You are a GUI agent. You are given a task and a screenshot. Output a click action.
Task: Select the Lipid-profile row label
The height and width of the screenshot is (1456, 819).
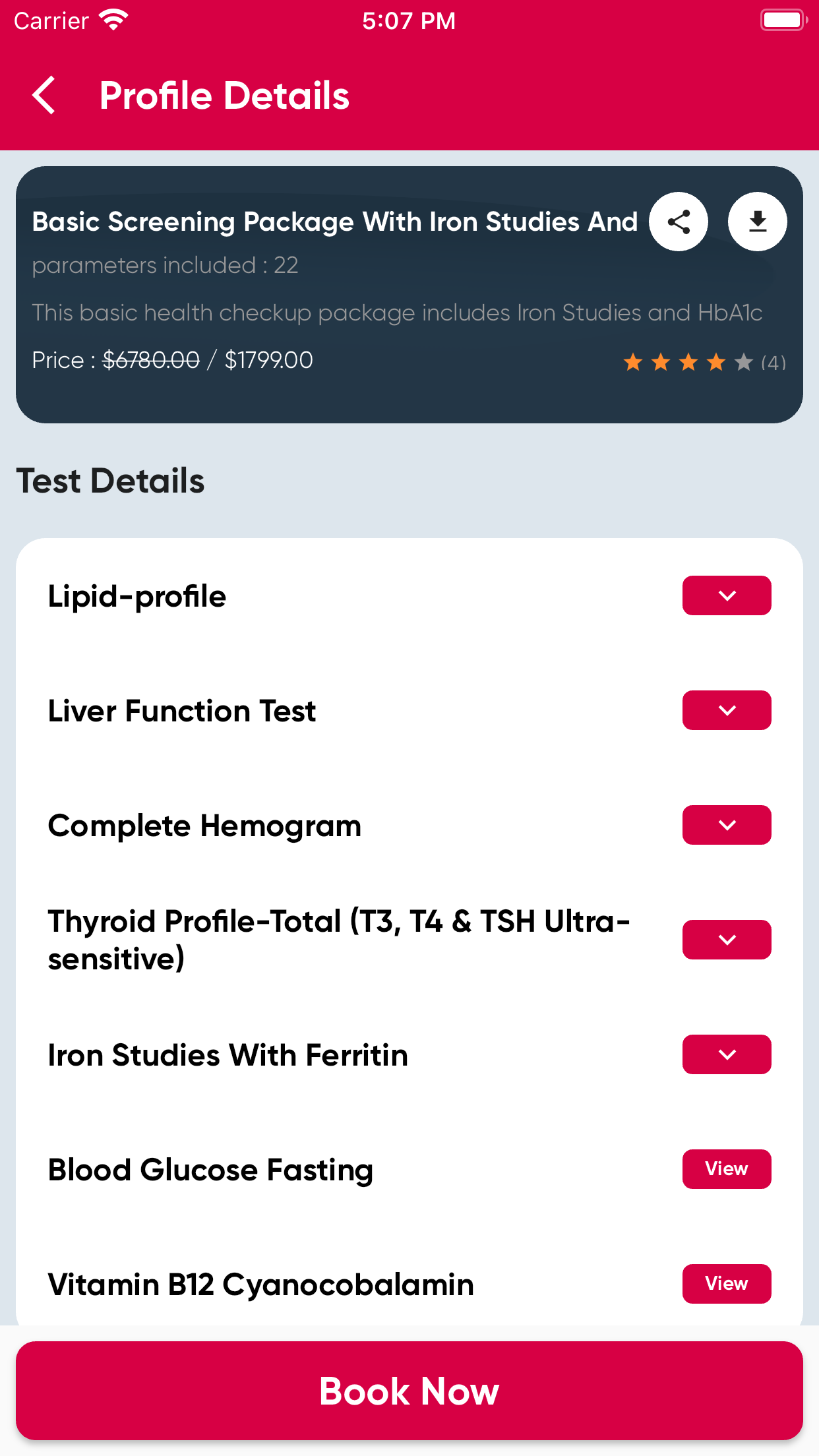[x=137, y=597]
